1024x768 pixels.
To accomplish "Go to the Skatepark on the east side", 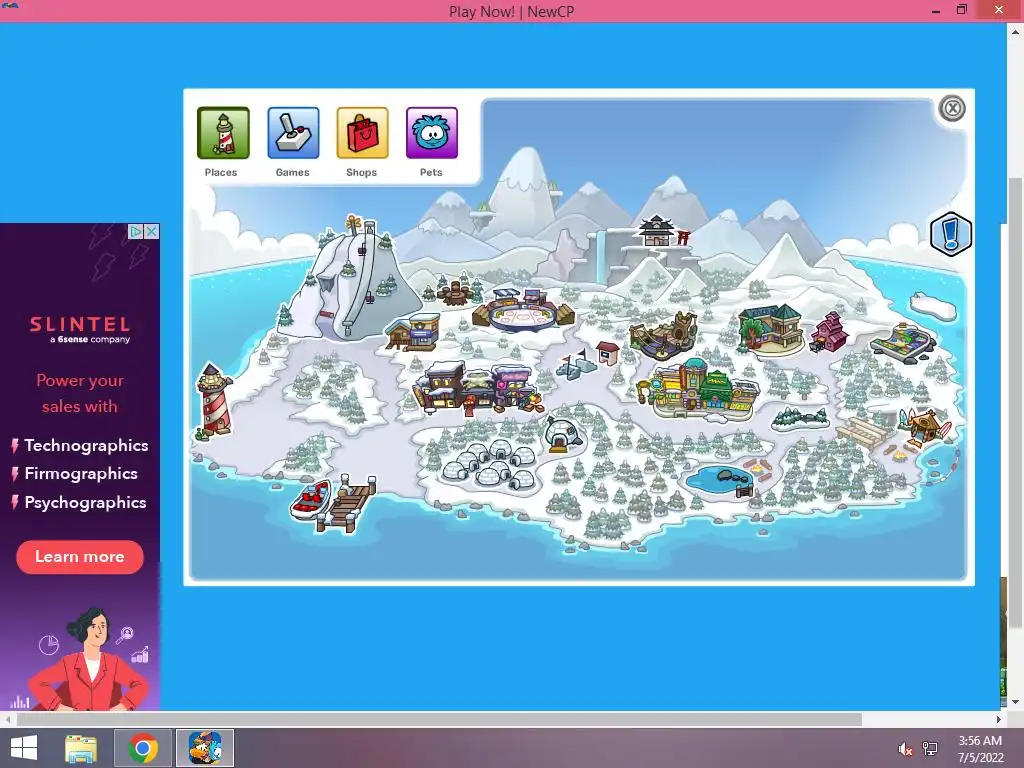I will [x=903, y=342].
